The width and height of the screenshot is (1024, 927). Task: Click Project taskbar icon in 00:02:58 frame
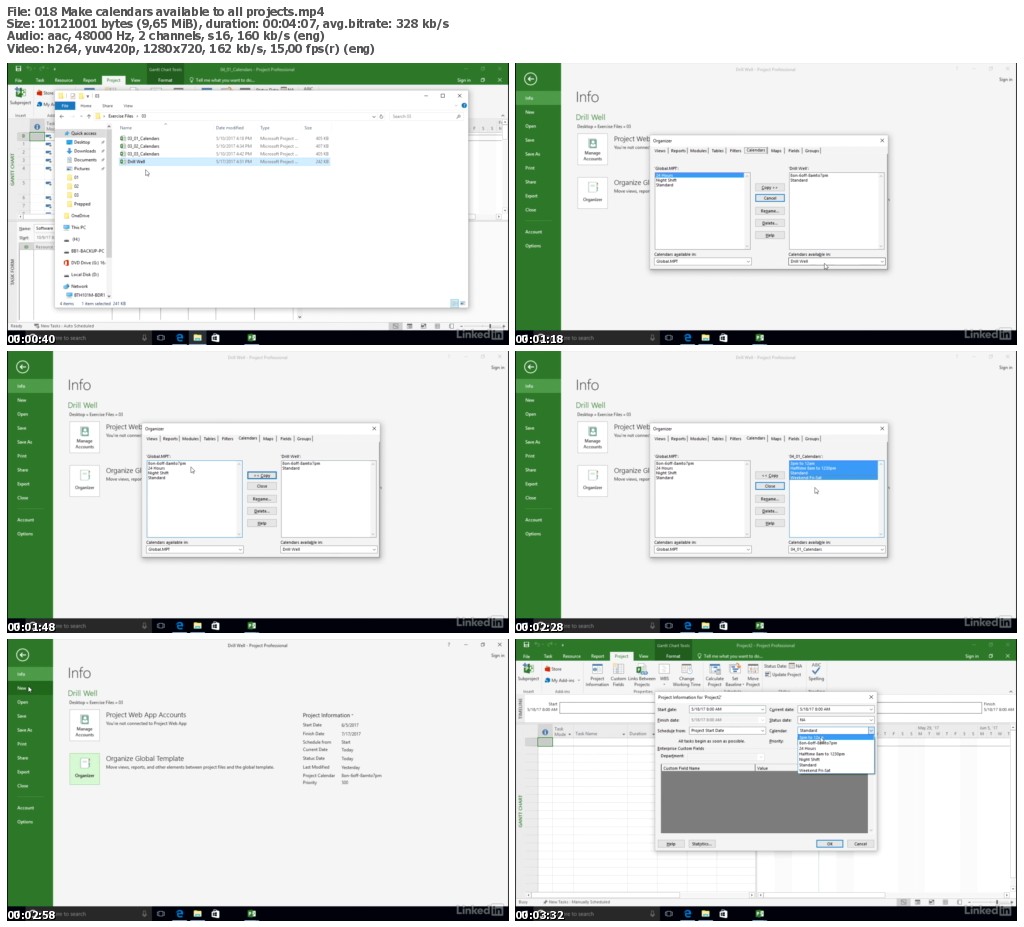(251, 914)
